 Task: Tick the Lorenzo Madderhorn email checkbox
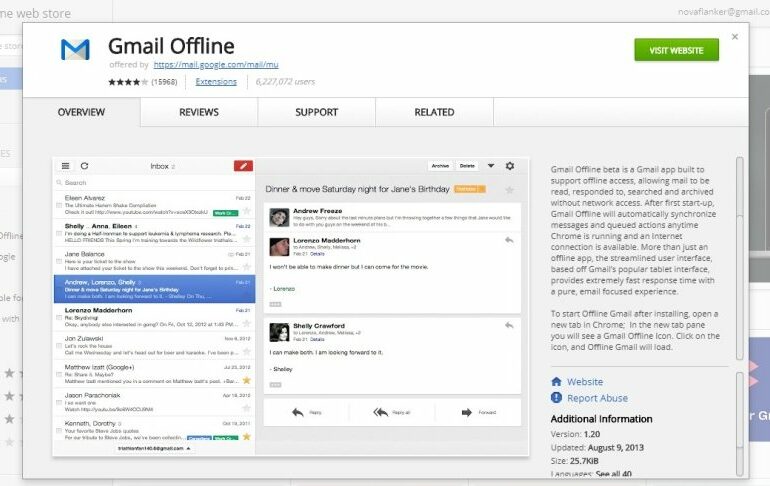[59, 318]
